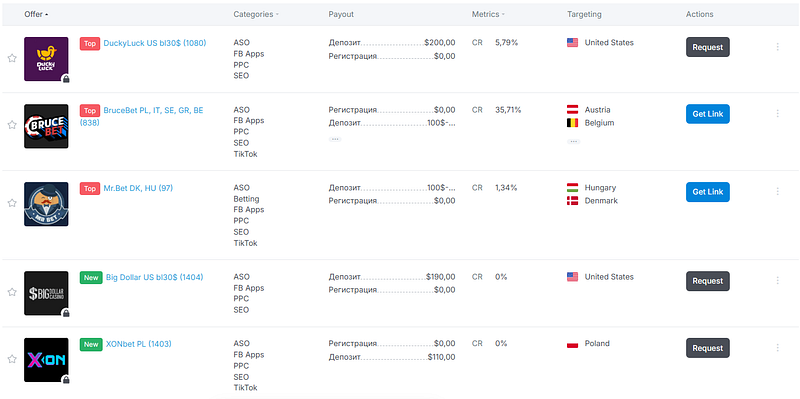
Task: Click the DuckyLuck logo thumbnail
Action: coord(46,59)
